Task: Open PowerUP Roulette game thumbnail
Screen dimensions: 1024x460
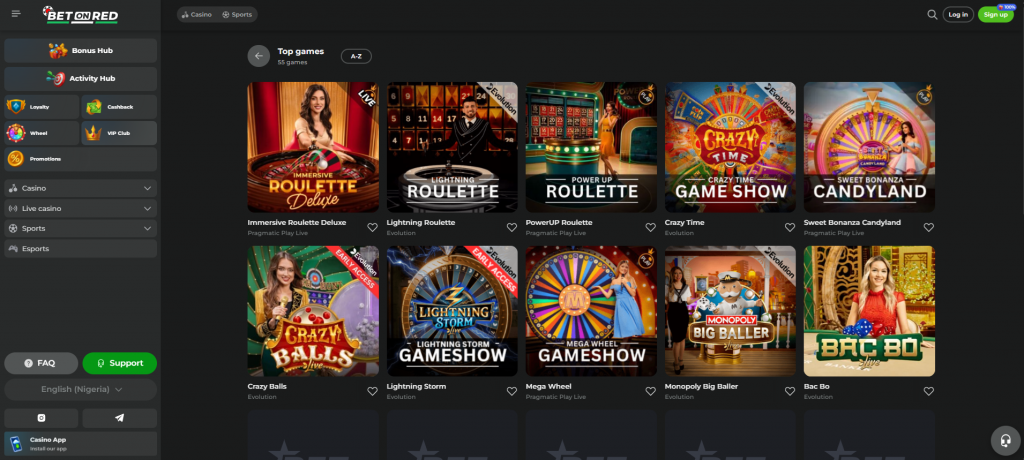Action: (591, 147)
